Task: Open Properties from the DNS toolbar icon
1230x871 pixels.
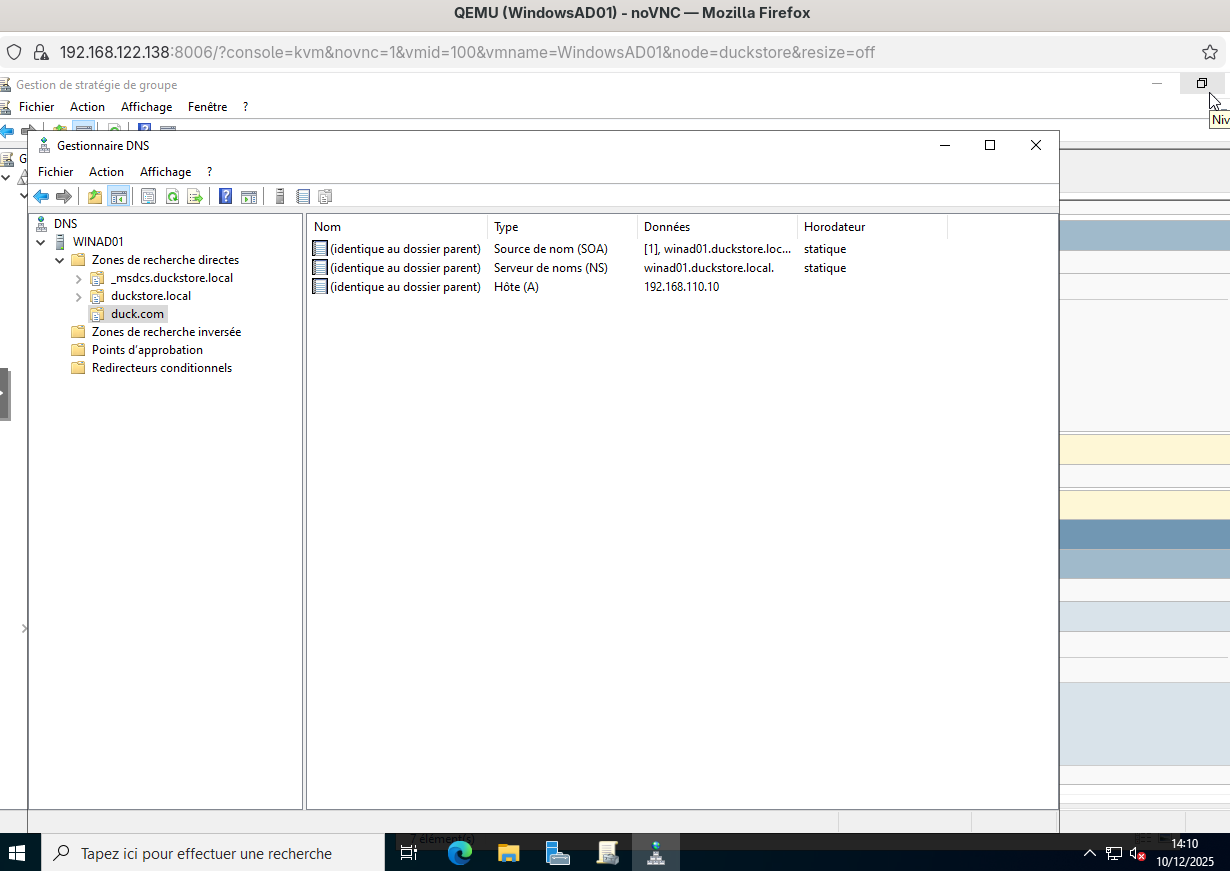Action: (148, 196)
